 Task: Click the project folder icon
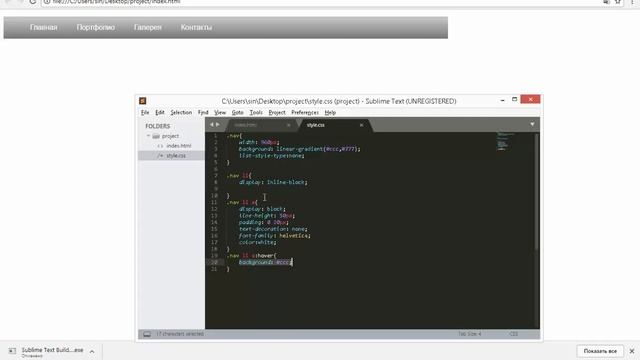coord(156,136)
